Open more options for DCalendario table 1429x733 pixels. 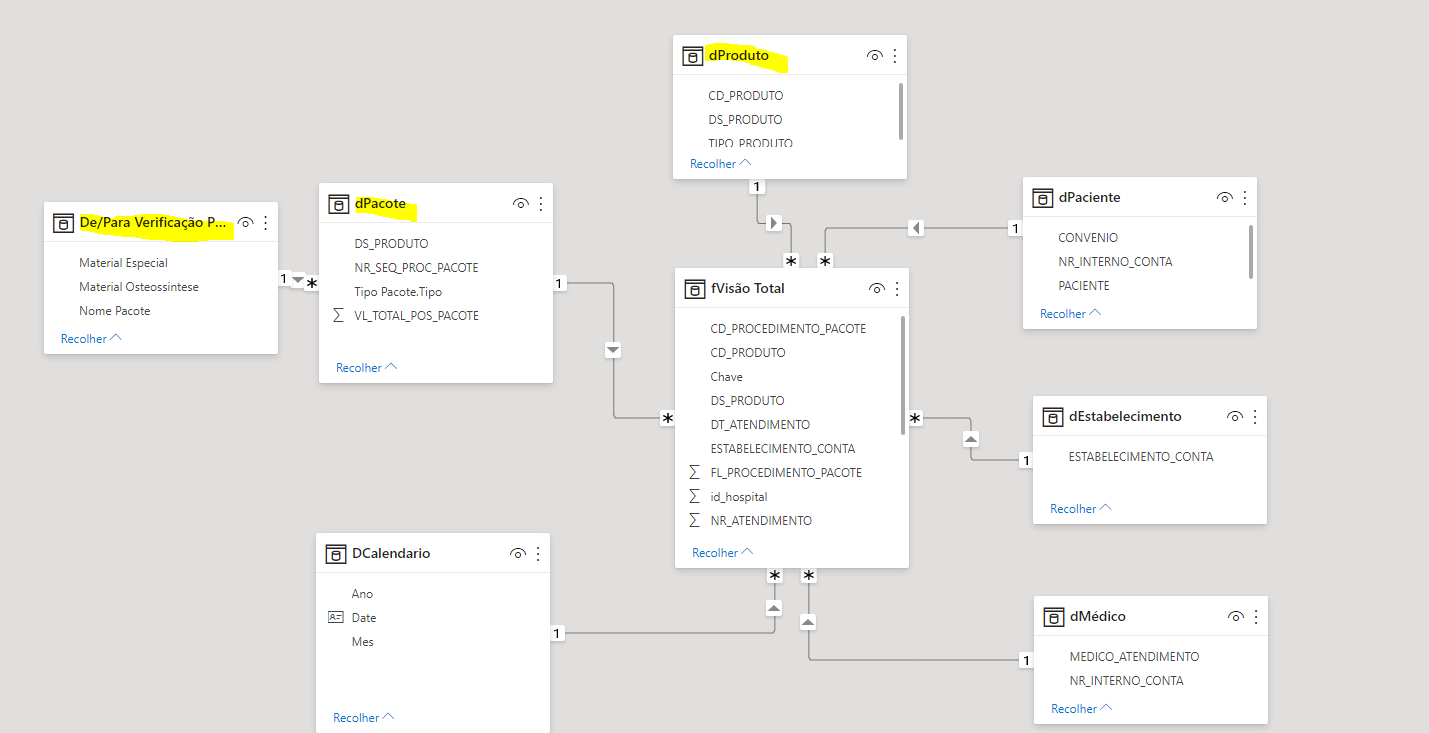click(538, 553)
